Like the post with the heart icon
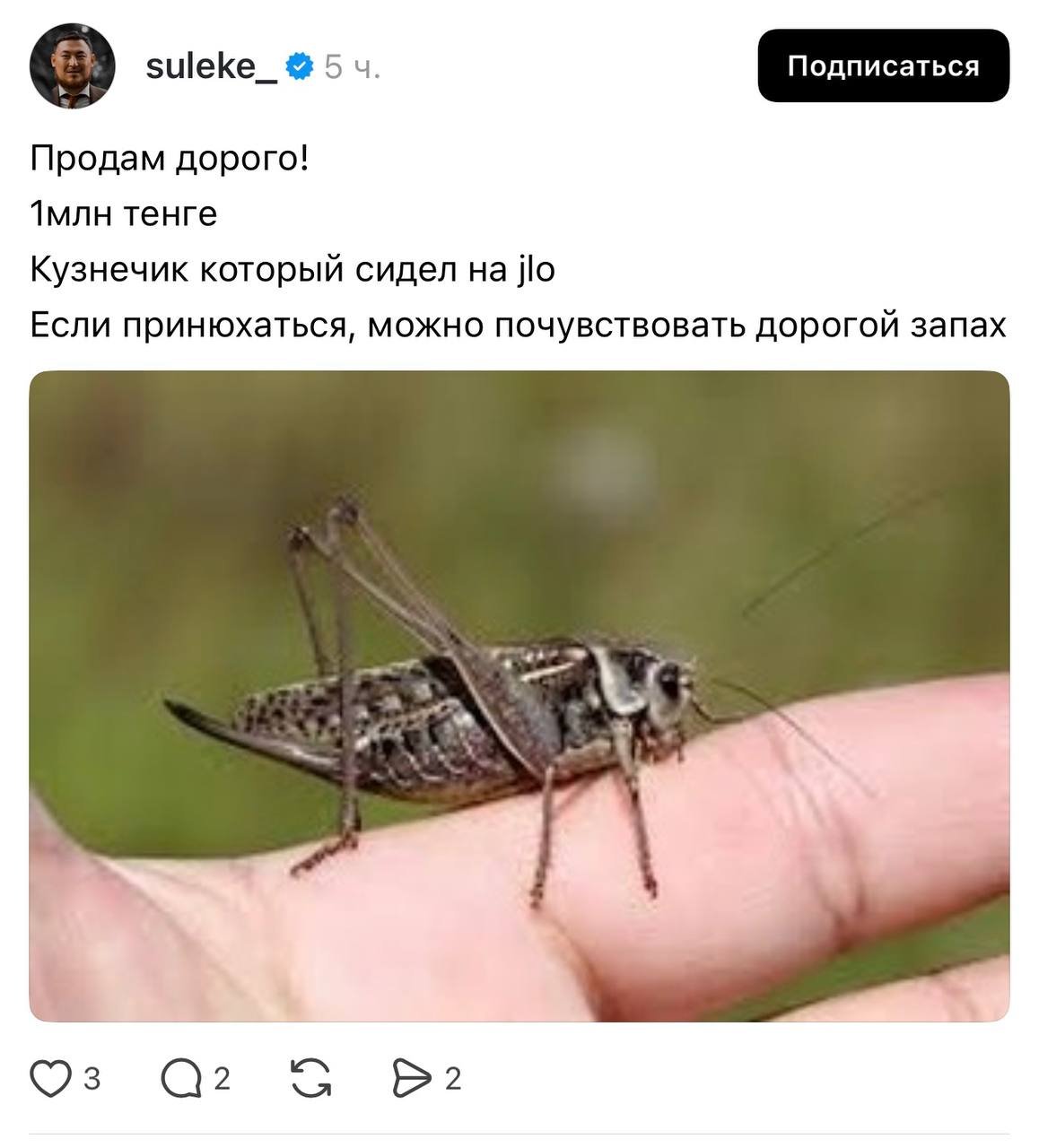 click(x=50, y=1078)
